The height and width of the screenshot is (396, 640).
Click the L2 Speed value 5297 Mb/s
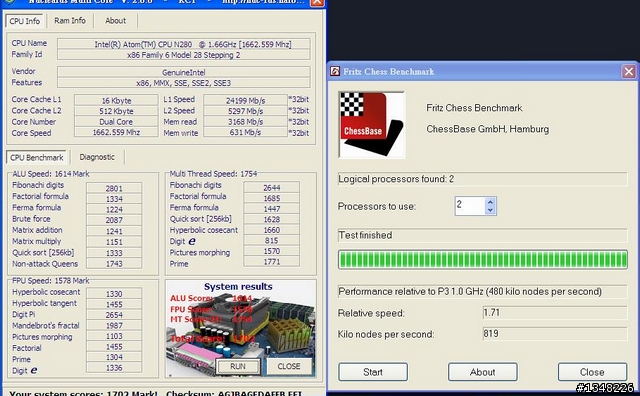pyautogui.click(x=245, y=111)
